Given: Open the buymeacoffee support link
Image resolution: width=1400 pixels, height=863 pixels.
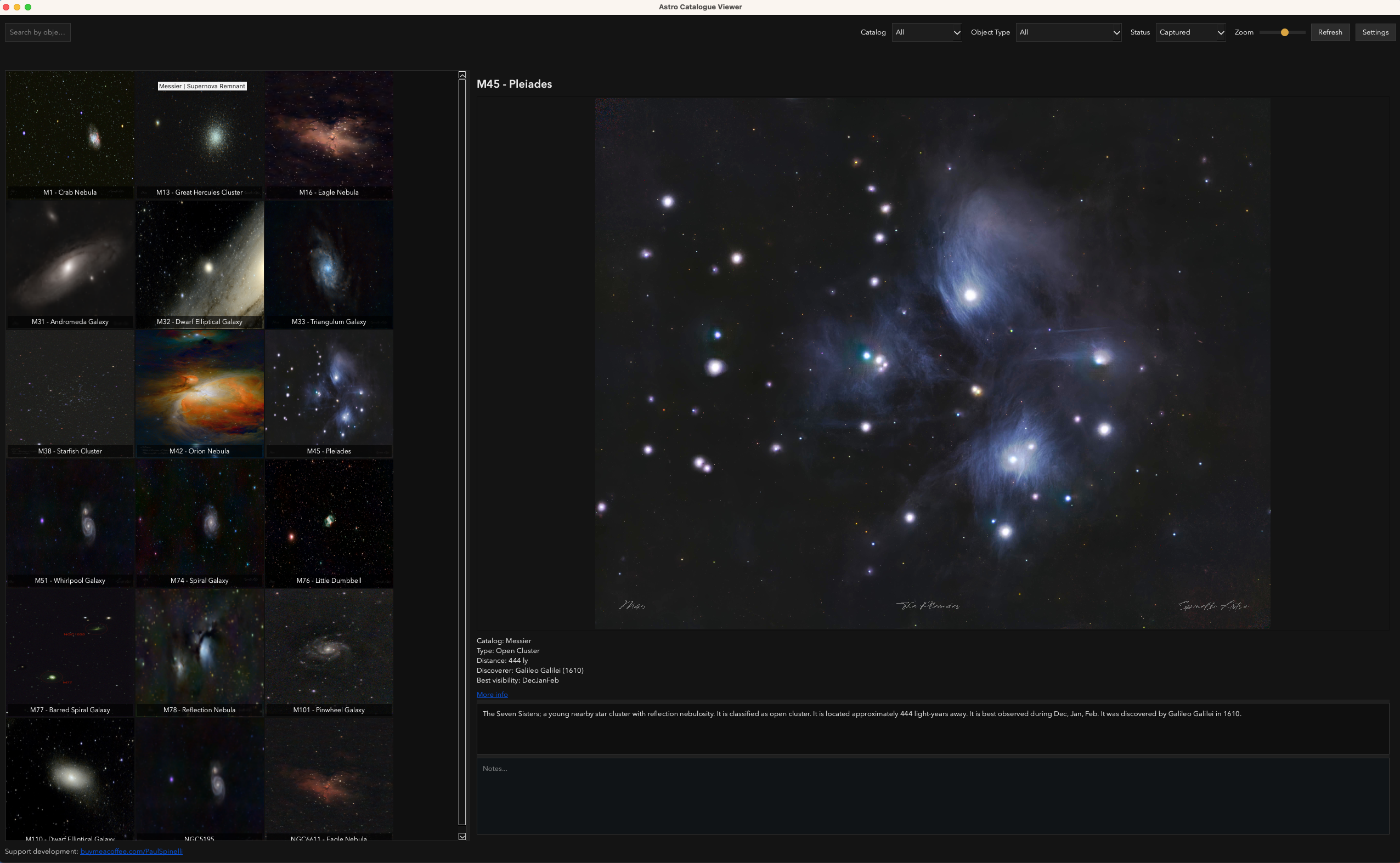Looking at the screenshot, I should coord(131,851).
